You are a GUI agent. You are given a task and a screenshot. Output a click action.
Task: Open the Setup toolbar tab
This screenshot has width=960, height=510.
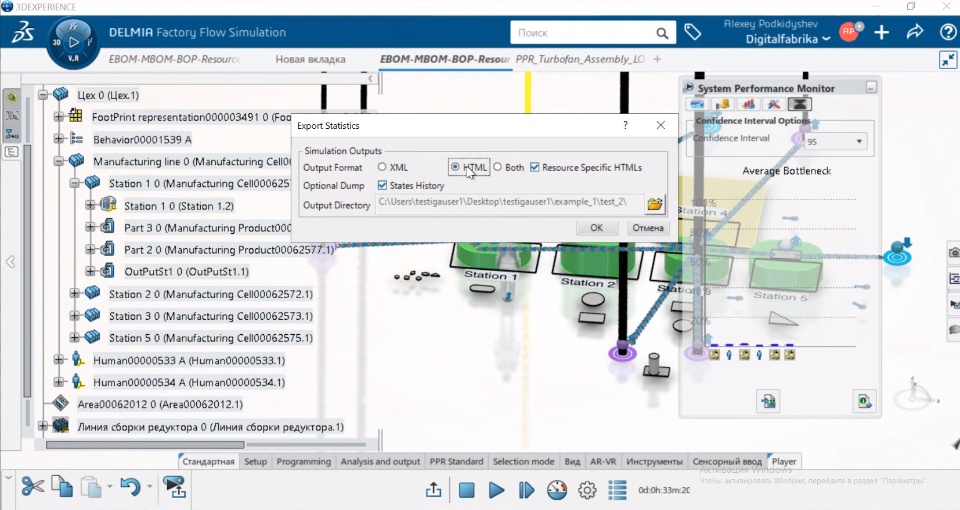point(255,462)
